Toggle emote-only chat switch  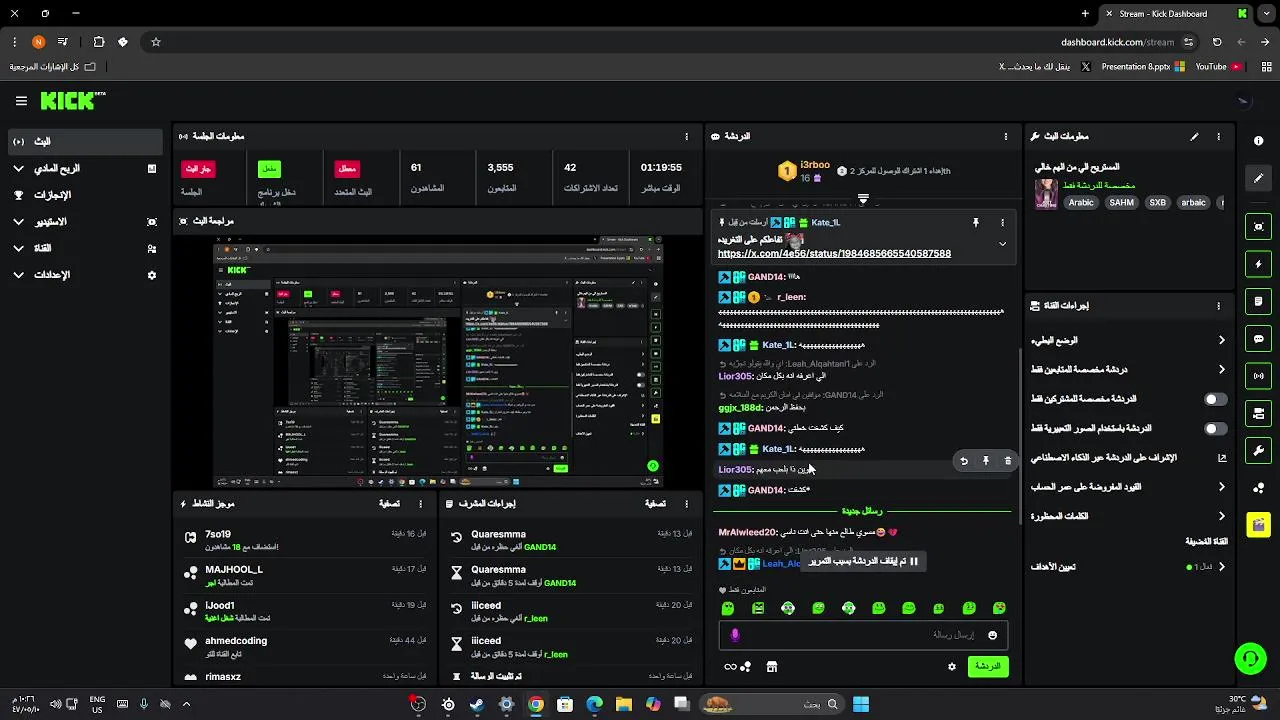1215,429
